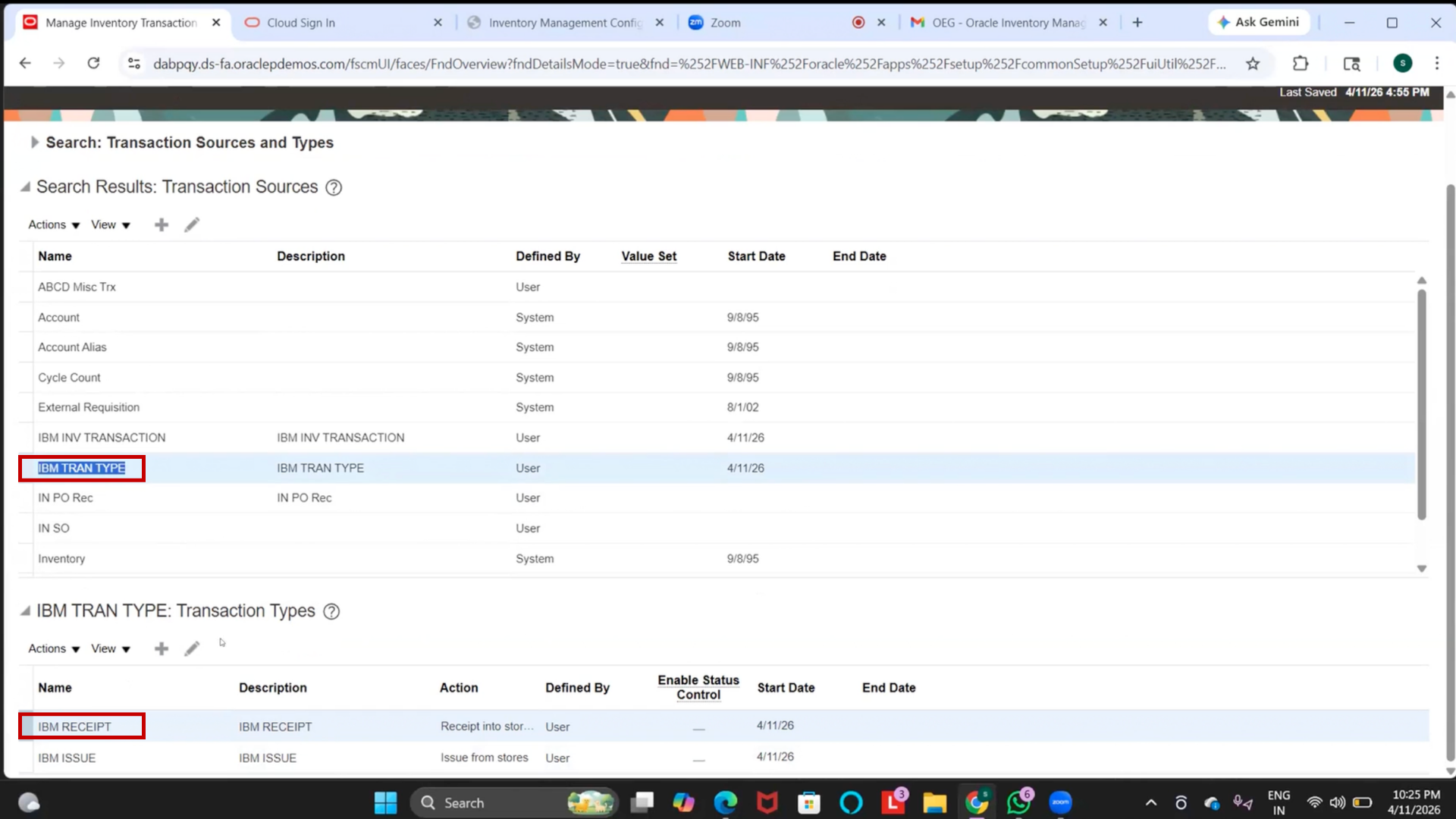The height and width of the screenshot is (819, 1456).
Task: Go back to previous page in browser
Action: pos(25,63)
